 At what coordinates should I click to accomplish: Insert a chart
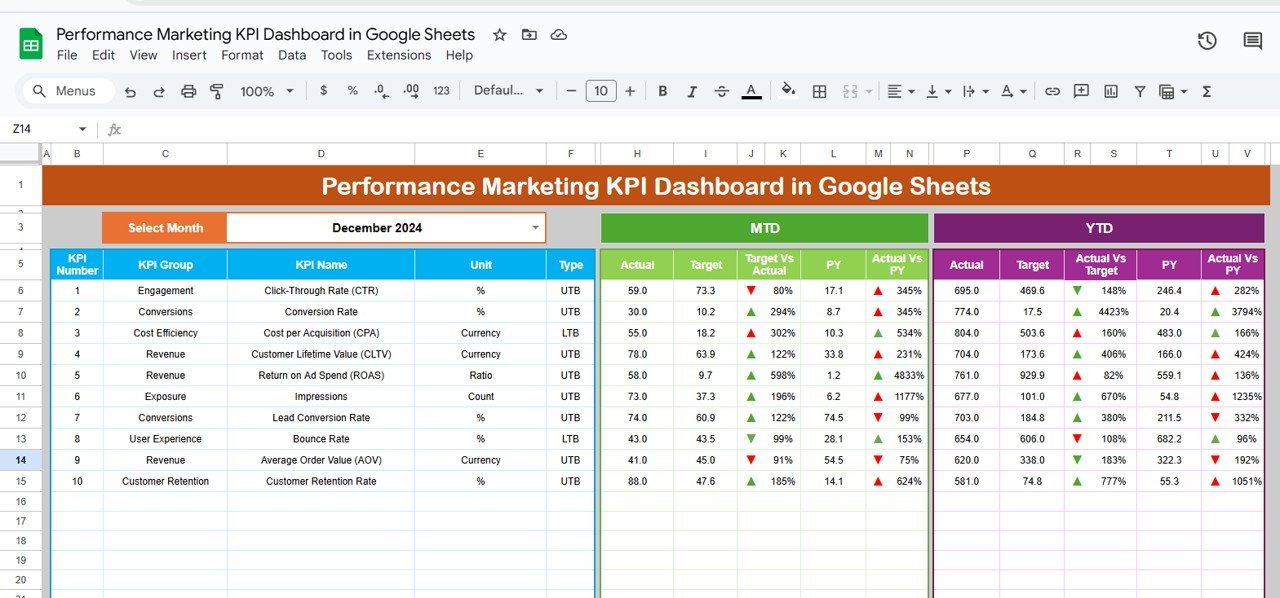pos(1110,91)
